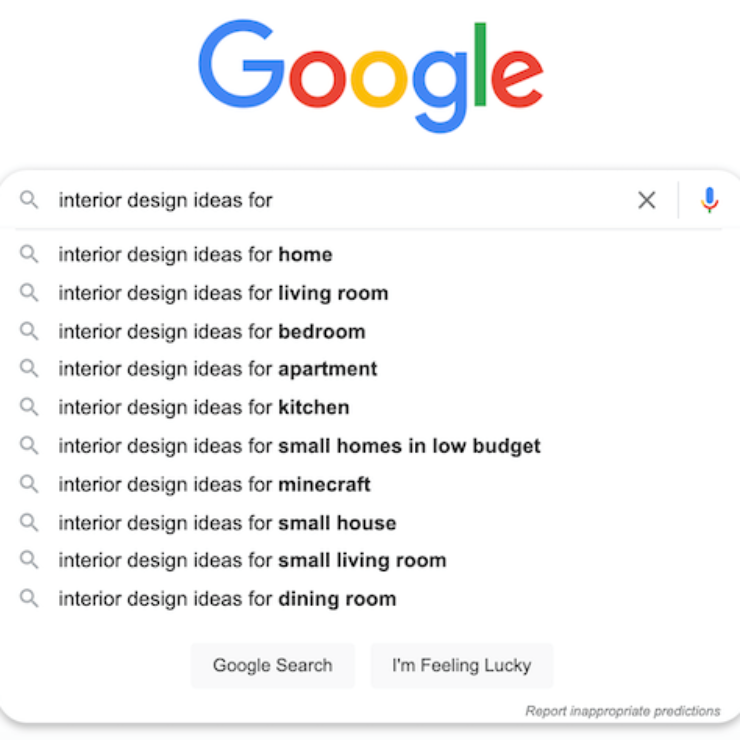740x740 pixels.
Task: Pick the 'small house' suggestion
Action: tap(227, 523)
